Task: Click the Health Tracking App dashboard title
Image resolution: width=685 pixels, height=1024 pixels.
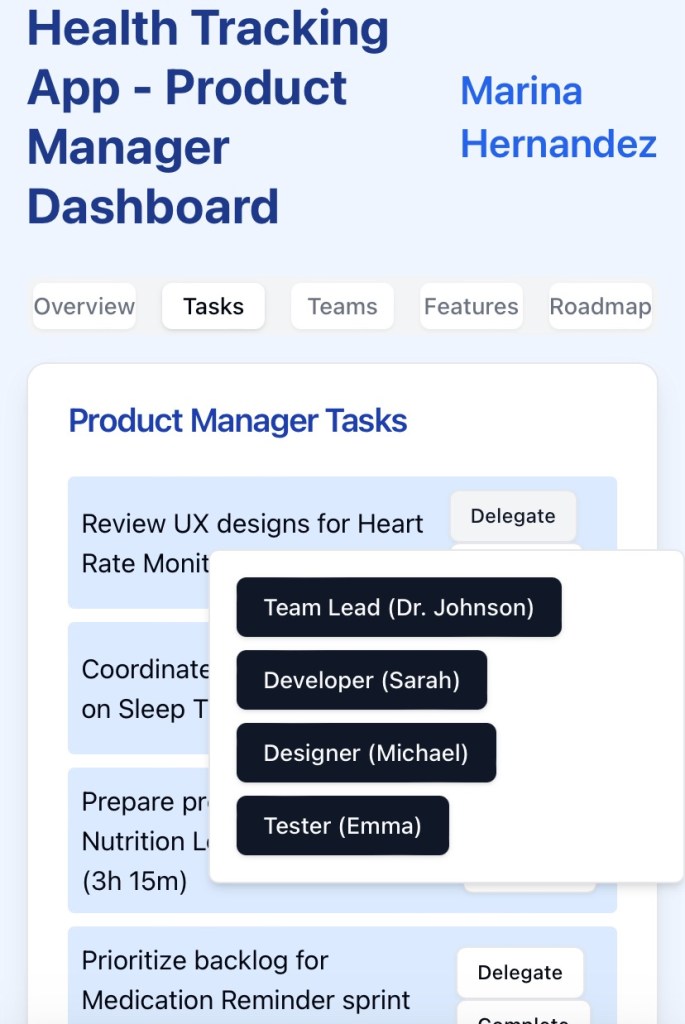Action: tap(208, 118)
